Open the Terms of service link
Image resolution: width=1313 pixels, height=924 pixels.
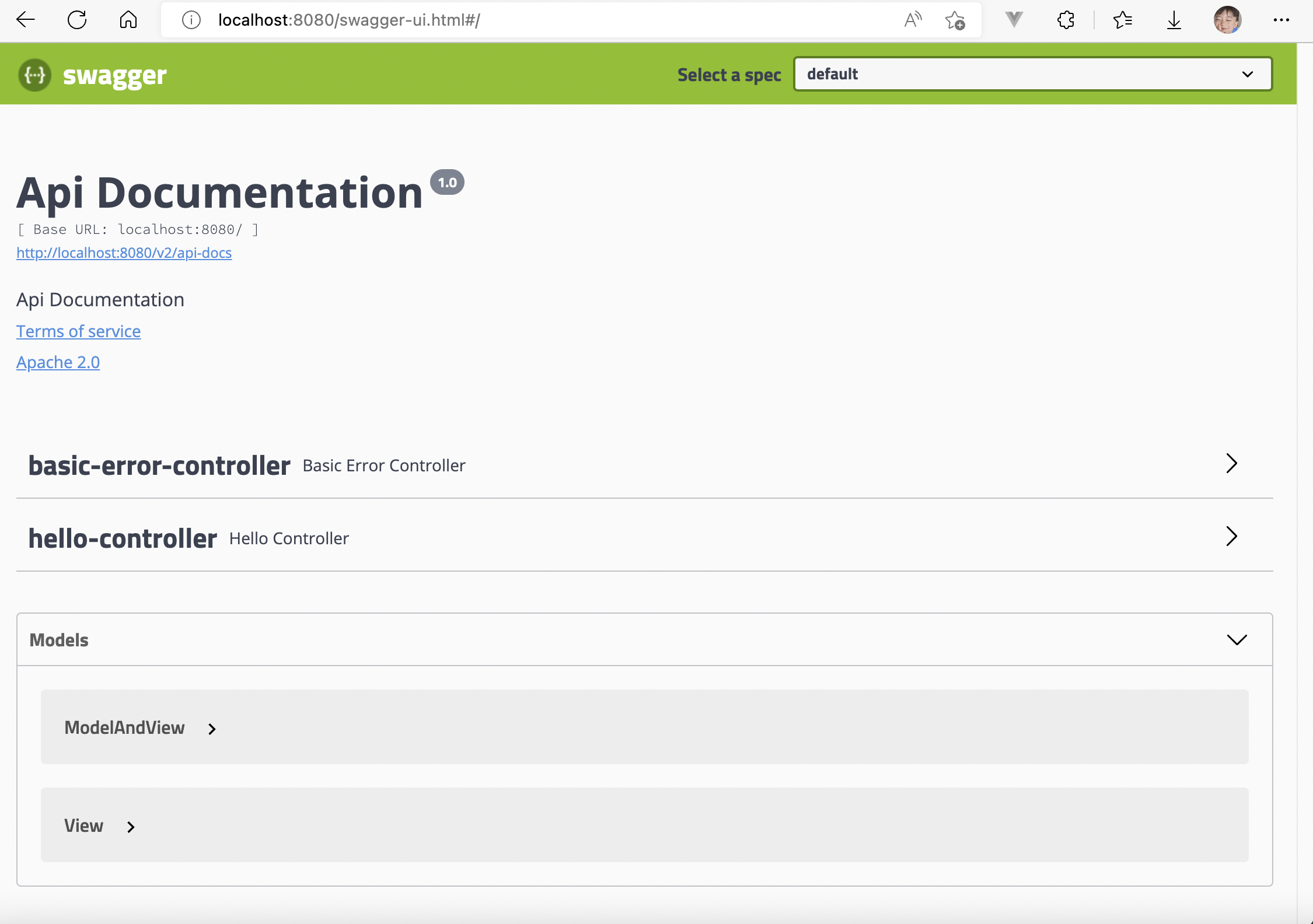click(x=78, y=331)
